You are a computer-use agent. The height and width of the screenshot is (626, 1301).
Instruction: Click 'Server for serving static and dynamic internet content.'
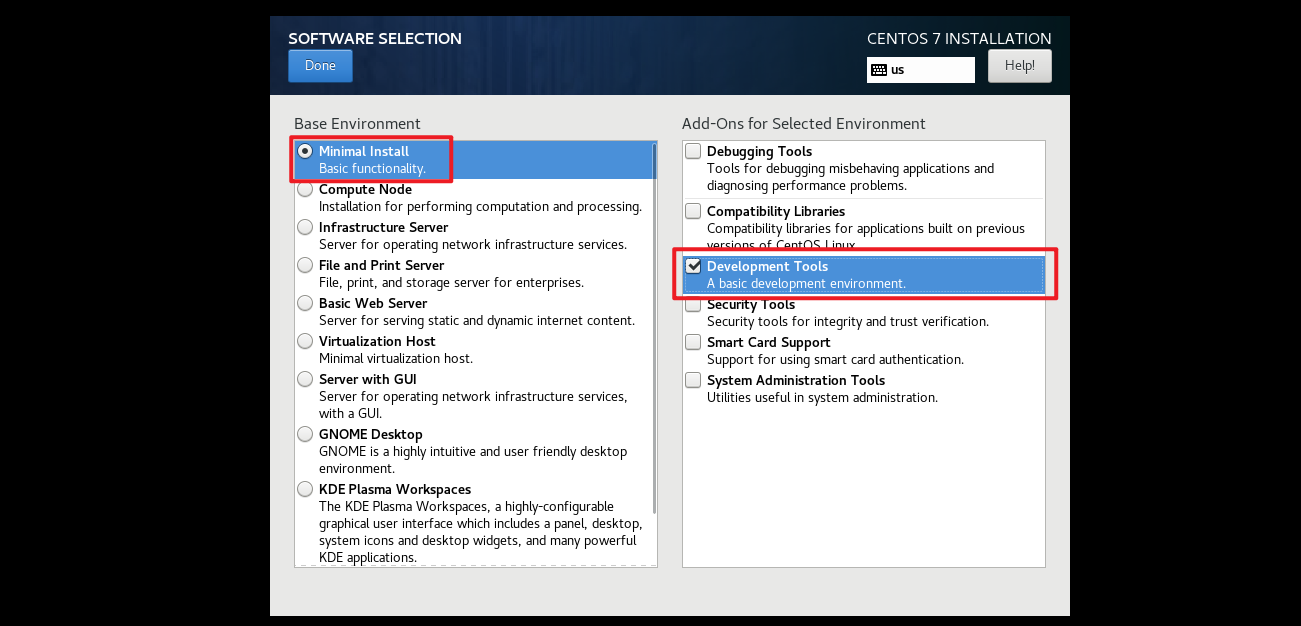tap(477, 321)
